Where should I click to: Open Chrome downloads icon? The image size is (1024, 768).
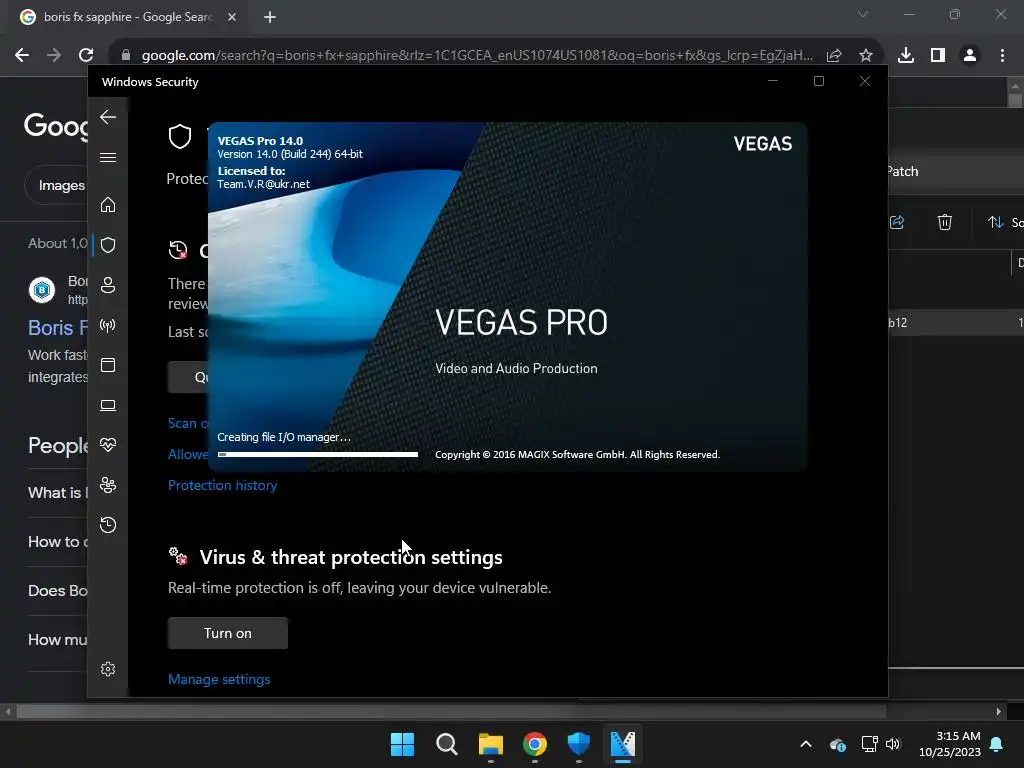(x=906, y=56)
